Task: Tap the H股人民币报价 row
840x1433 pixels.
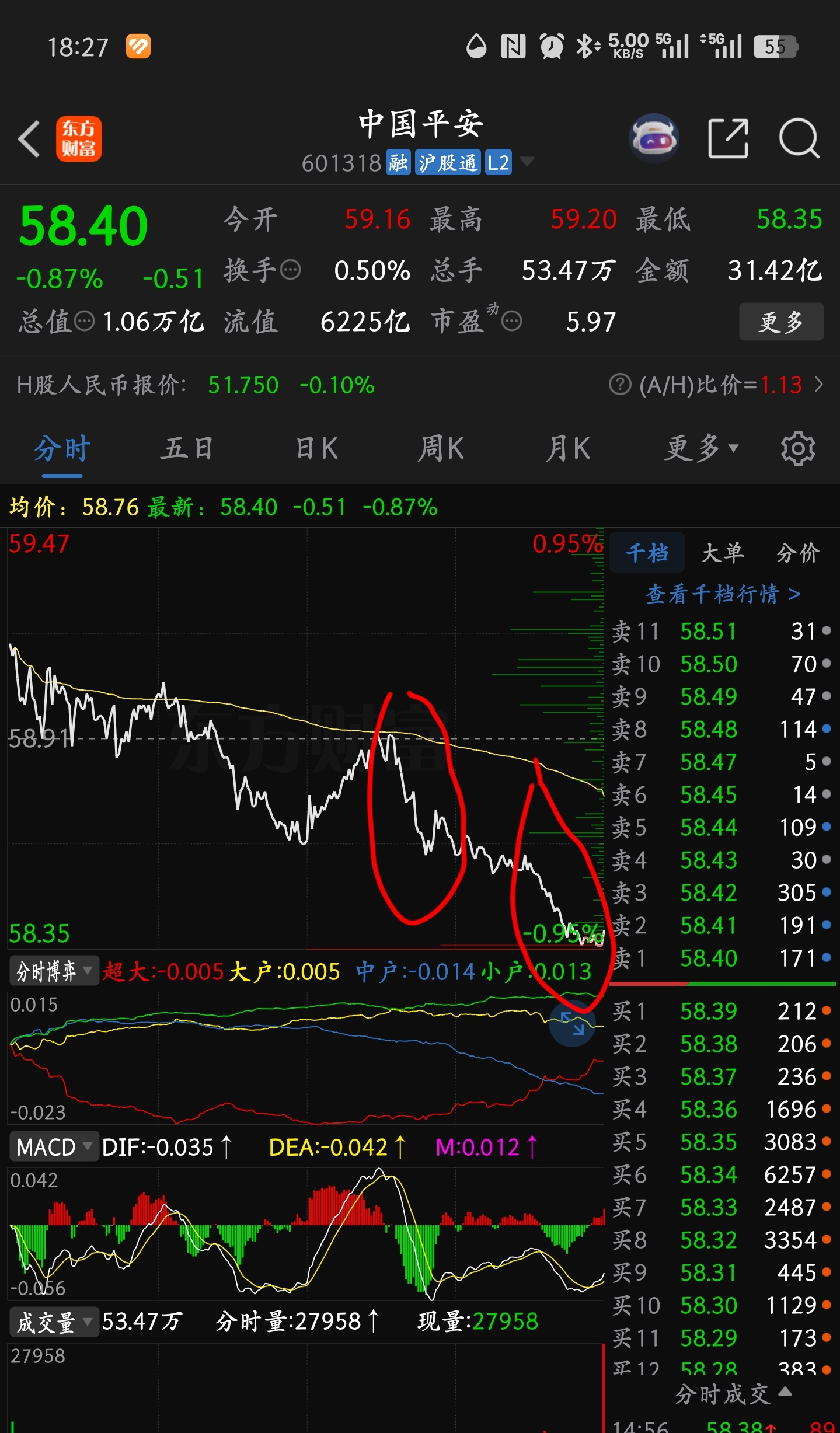Action: point(420,385)
